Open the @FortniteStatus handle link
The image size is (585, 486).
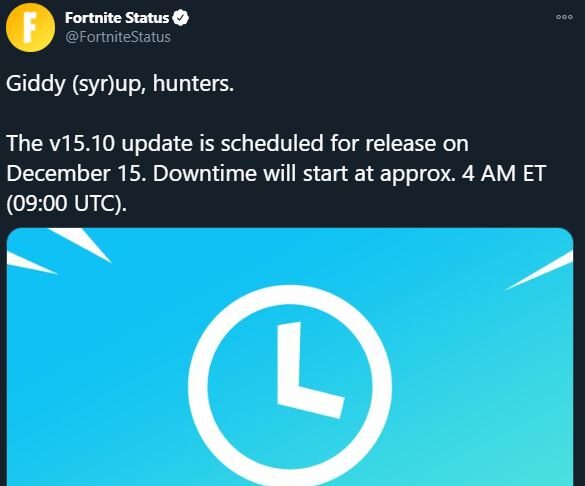pyautogui.click(x=118, y=37)
